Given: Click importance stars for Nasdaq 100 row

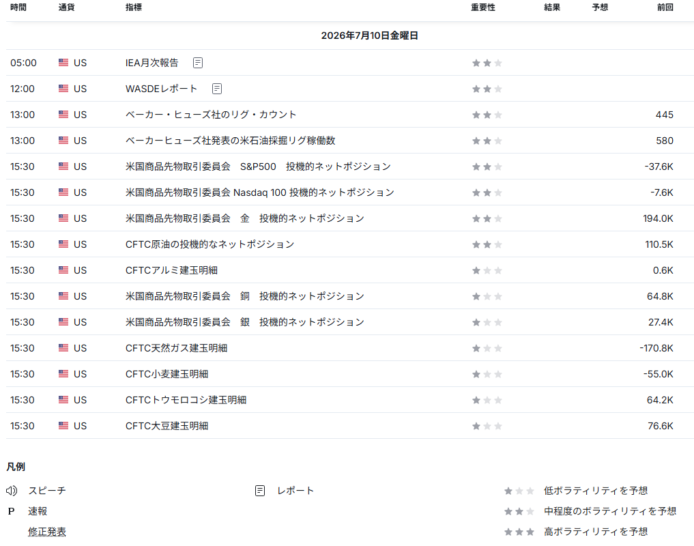Looking at the screenshot, I should (x=487, y=192).
